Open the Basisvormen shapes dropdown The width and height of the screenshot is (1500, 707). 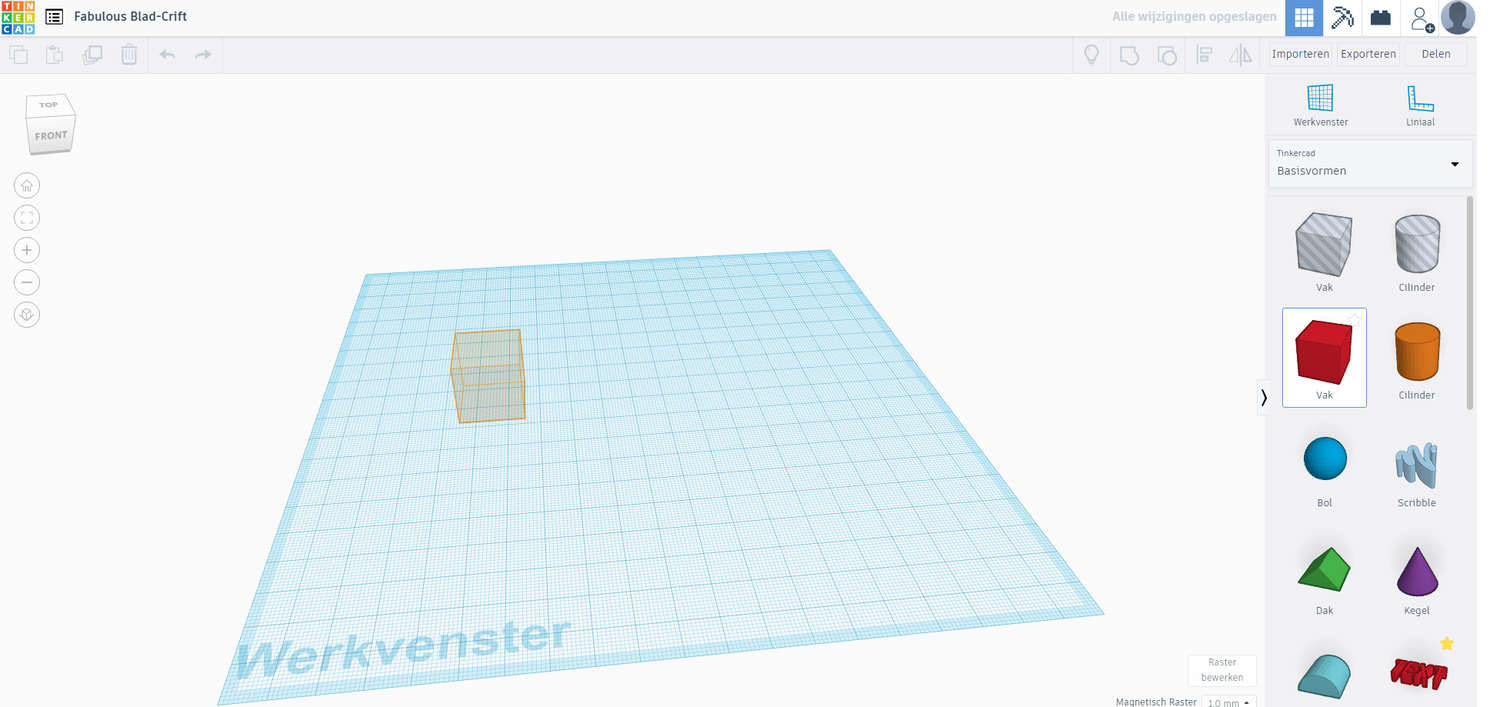tap(1369, 164)
